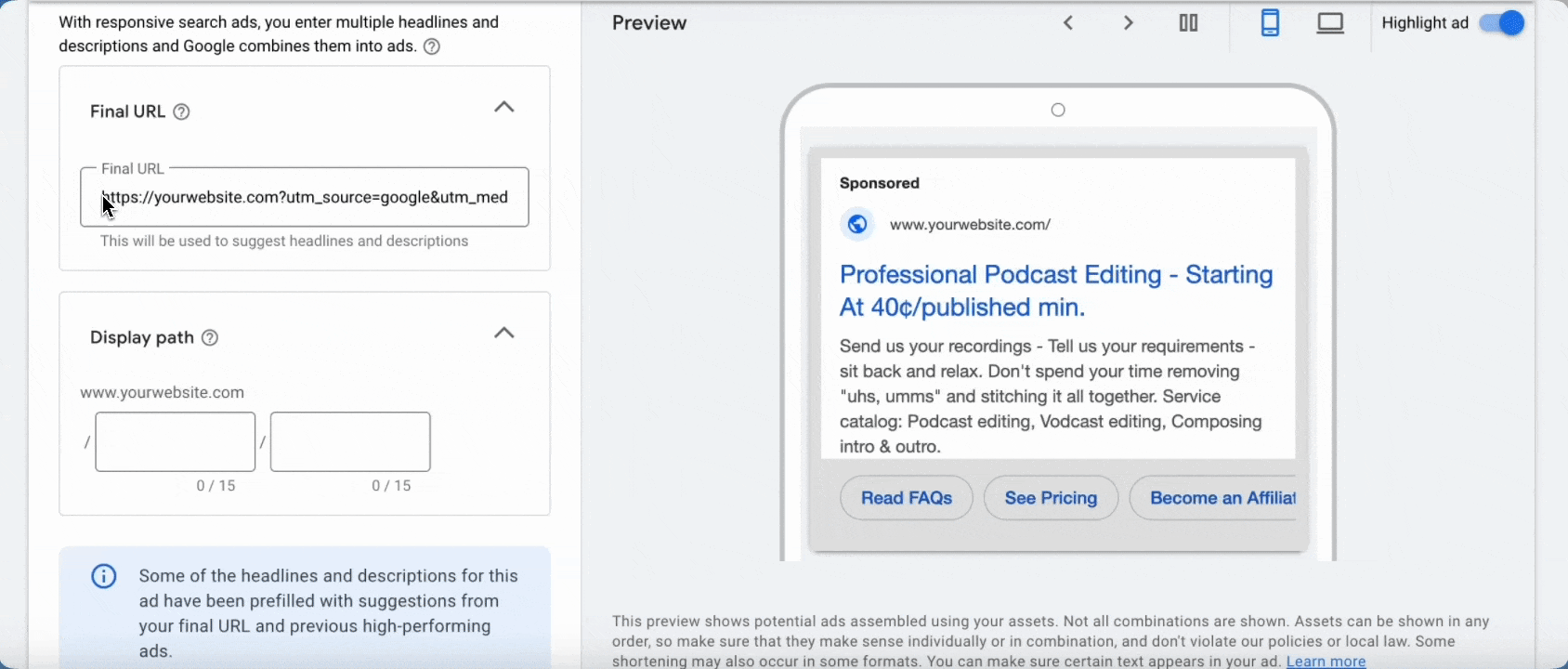Click the info icon in blue notice
1568x669 pixels.
pos(104,577)
